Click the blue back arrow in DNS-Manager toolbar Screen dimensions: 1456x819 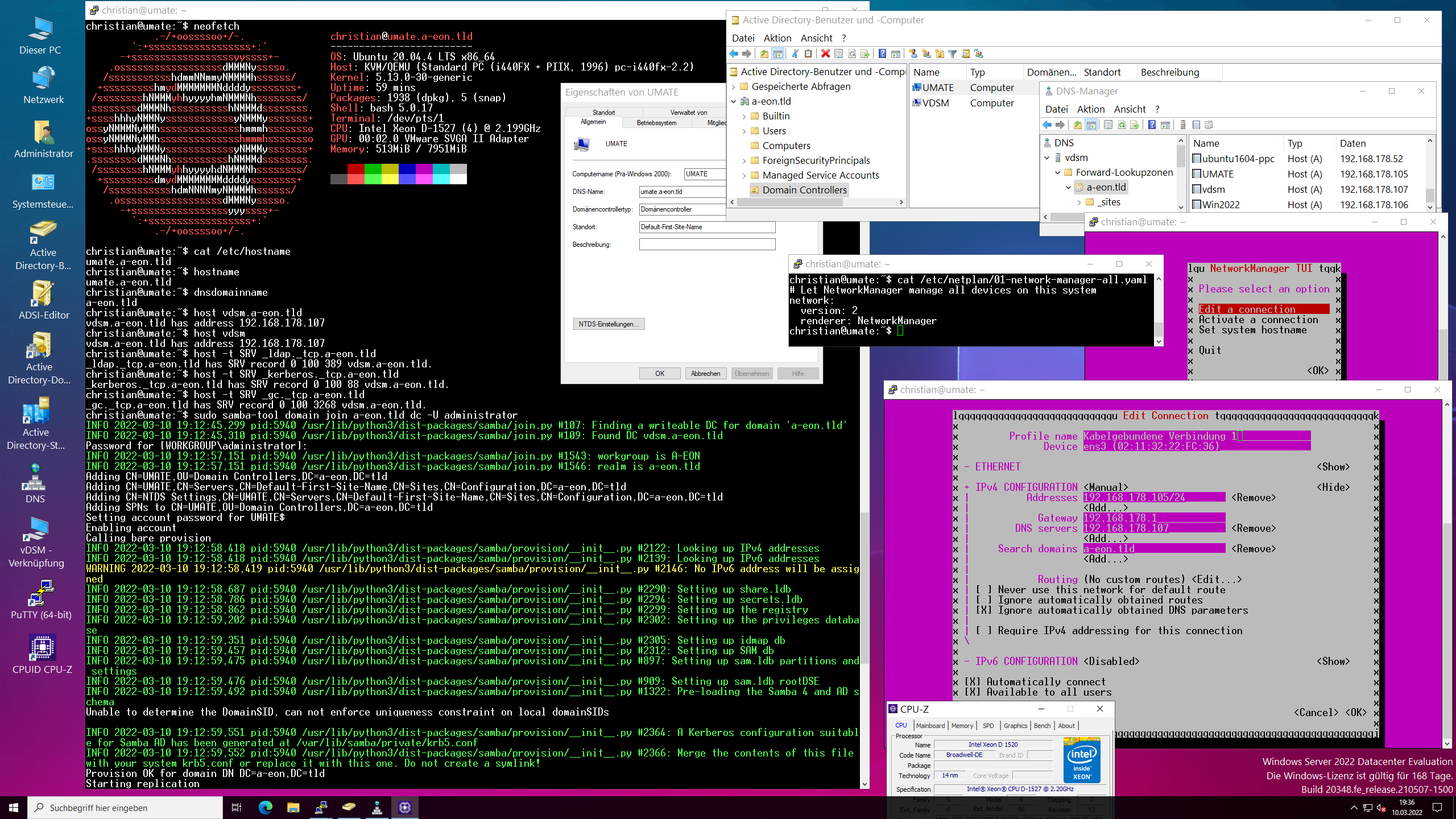(1047, 125)
